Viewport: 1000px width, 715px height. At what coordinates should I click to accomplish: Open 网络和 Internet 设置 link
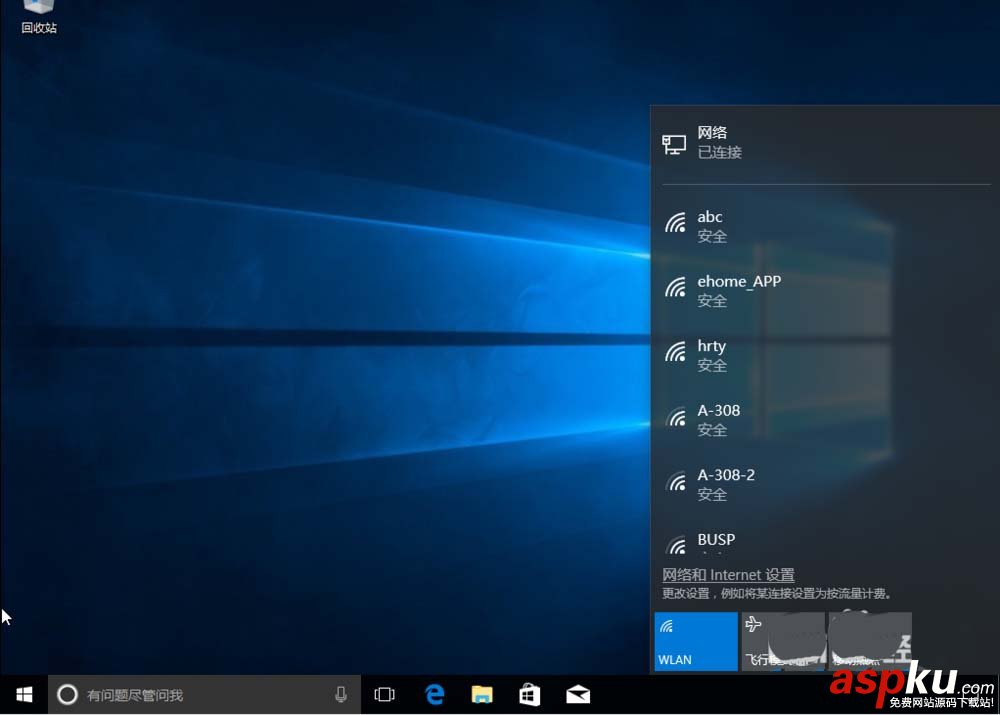(x=728, y=574)
